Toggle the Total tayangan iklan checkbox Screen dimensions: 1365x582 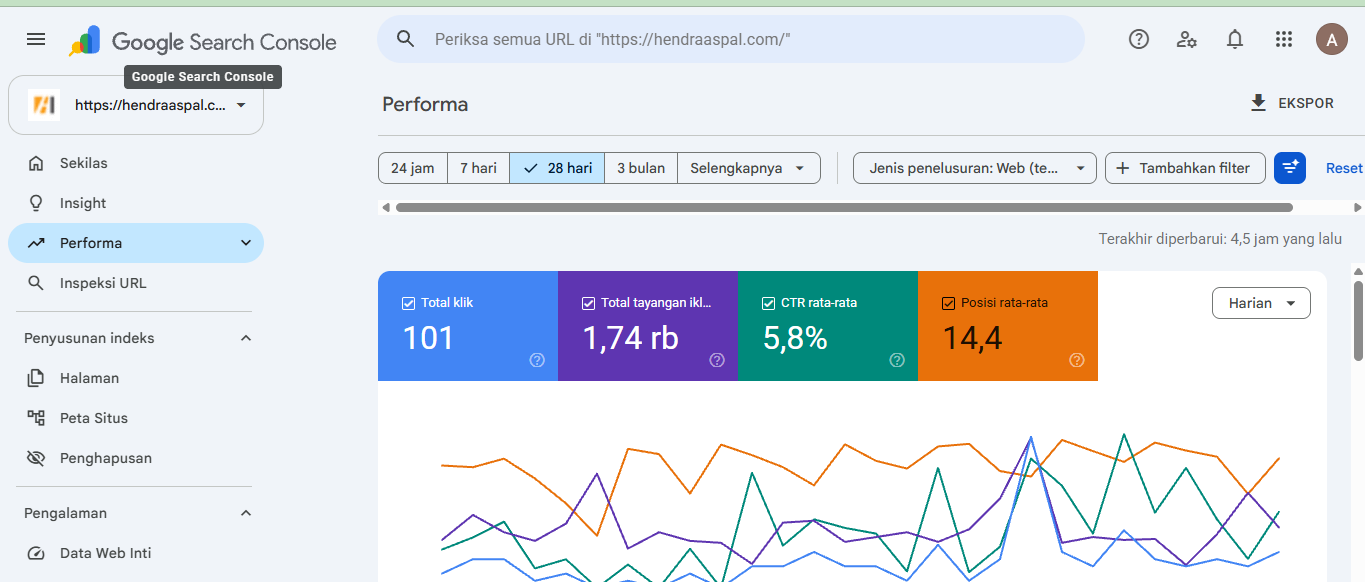pyautogui.click(x=588, y=303)
